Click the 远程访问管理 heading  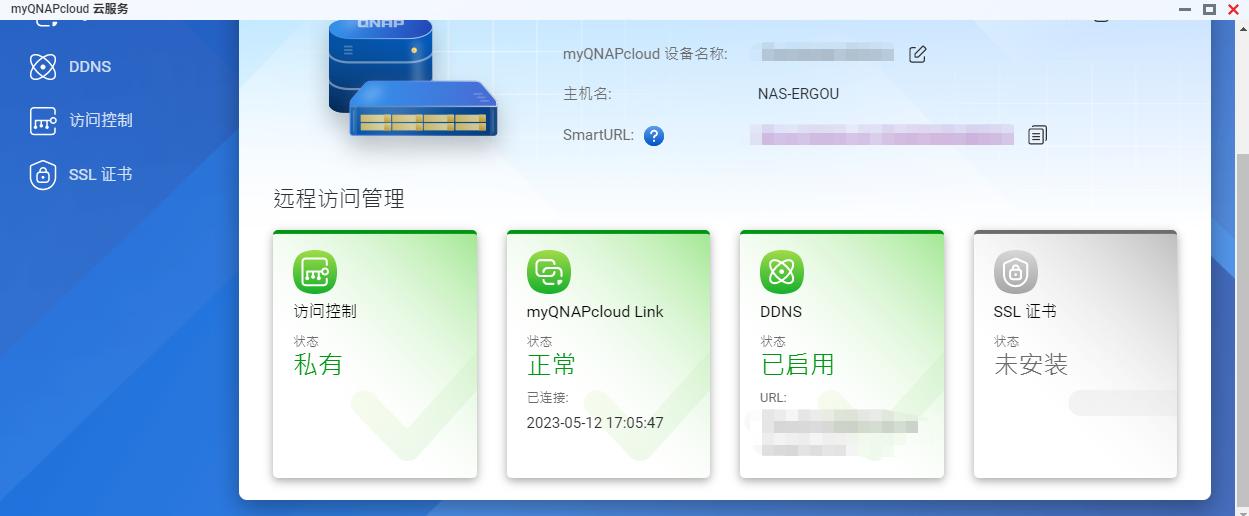pos(339,198)
